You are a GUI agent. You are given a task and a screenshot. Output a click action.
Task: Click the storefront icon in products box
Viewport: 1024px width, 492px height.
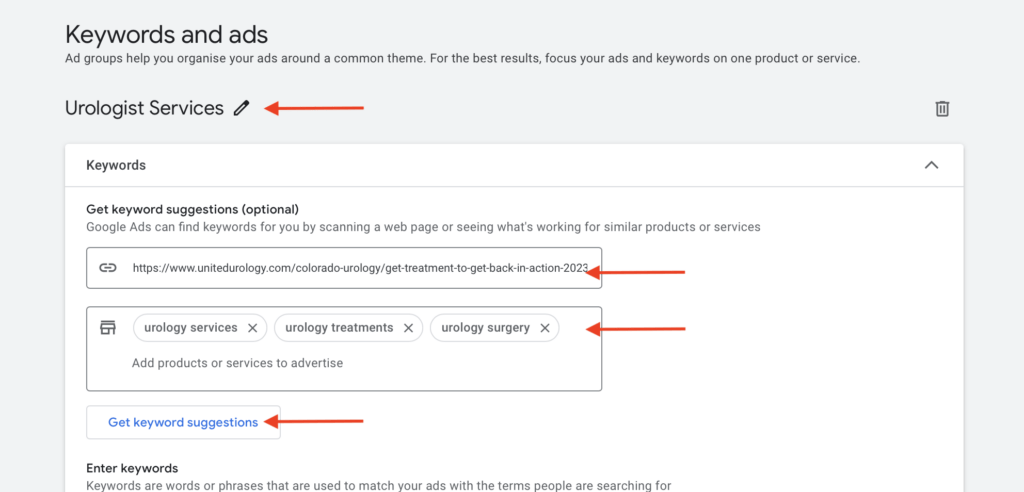(x=108, y=328)
